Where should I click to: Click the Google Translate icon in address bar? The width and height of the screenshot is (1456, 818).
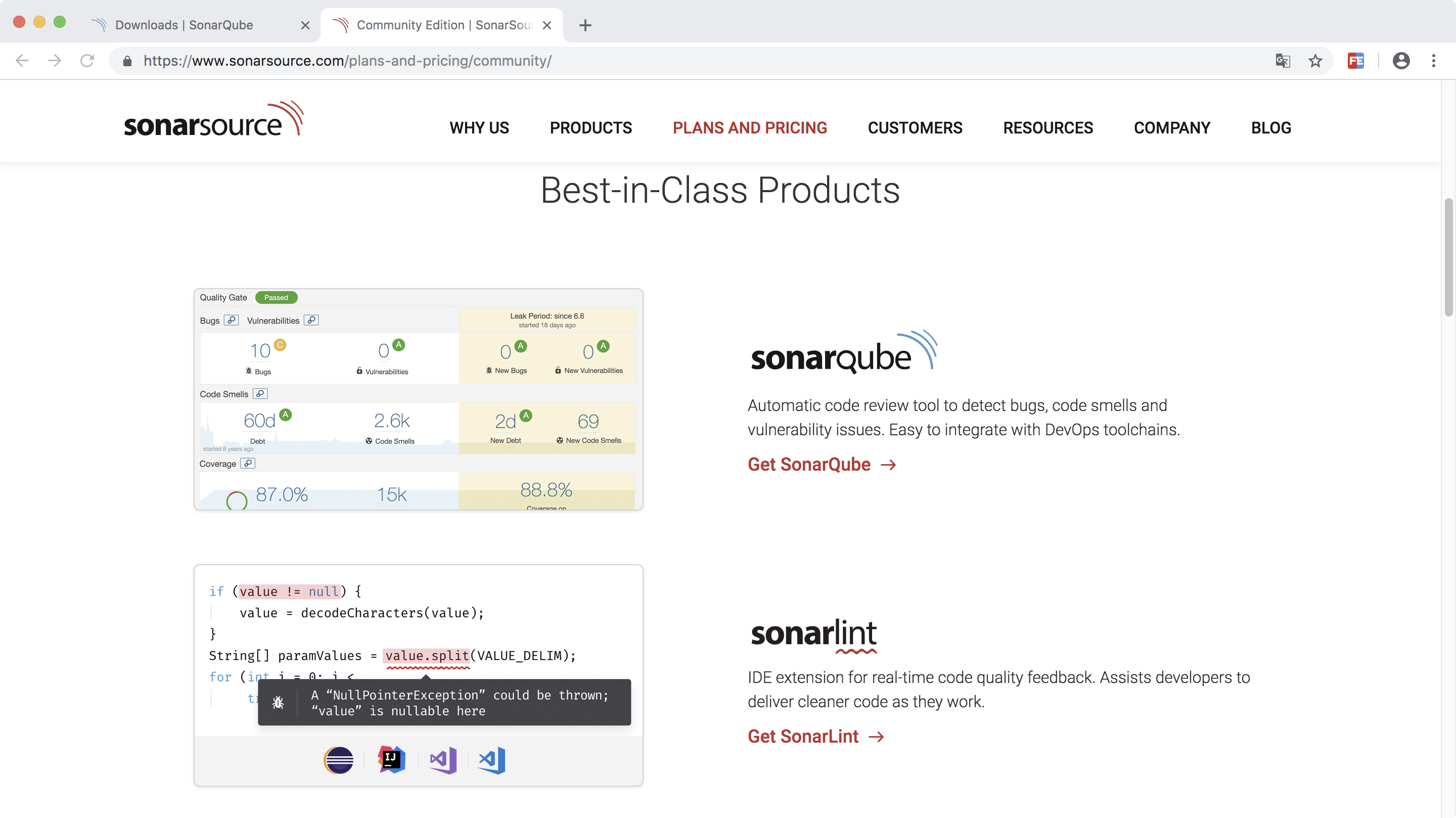pyautogui.click(x=1283, y=61)
